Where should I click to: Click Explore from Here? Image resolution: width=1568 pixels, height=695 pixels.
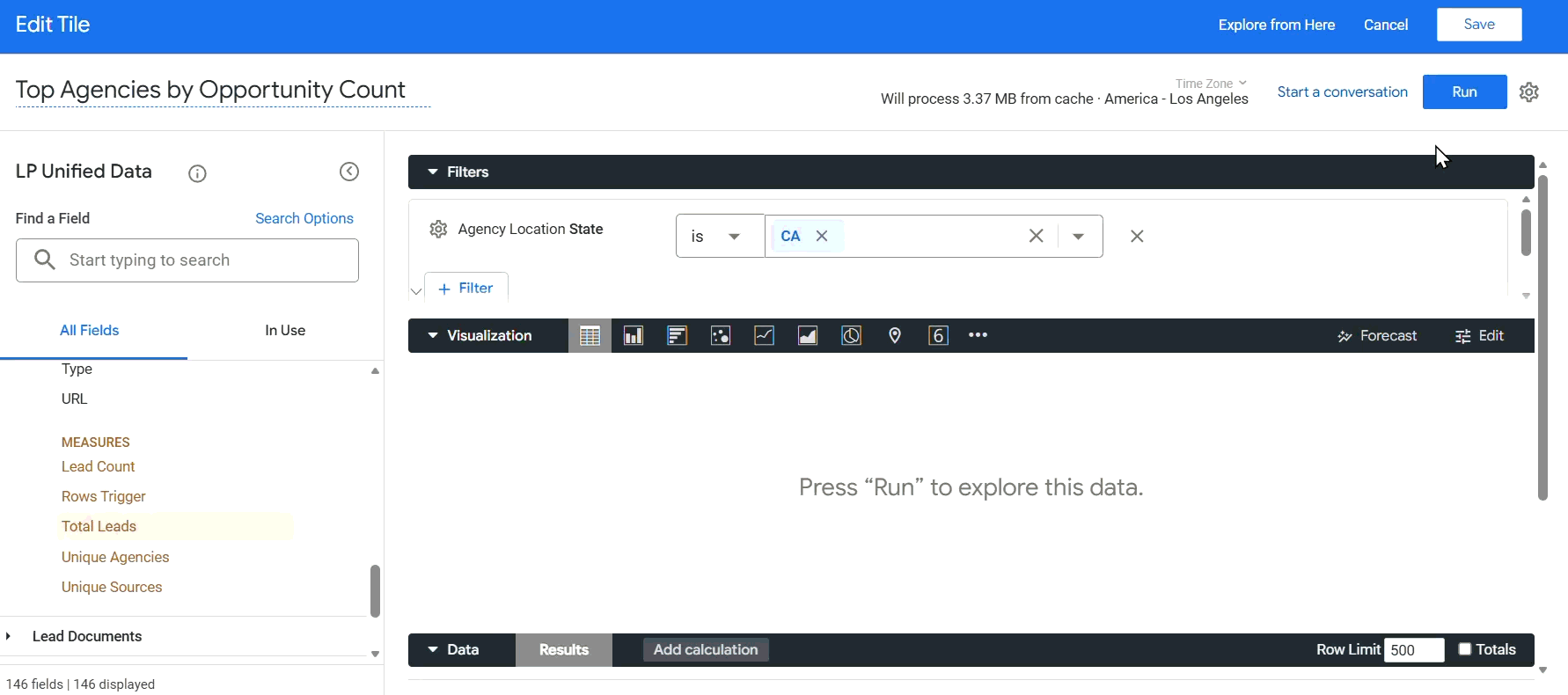1277,26
